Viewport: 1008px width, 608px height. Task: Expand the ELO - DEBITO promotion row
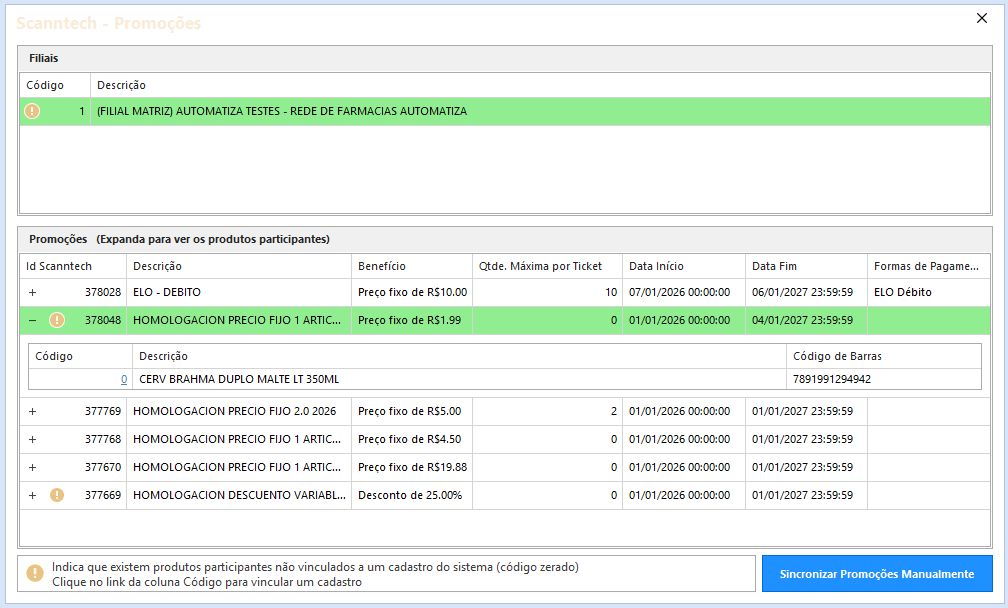pos(32,292)
